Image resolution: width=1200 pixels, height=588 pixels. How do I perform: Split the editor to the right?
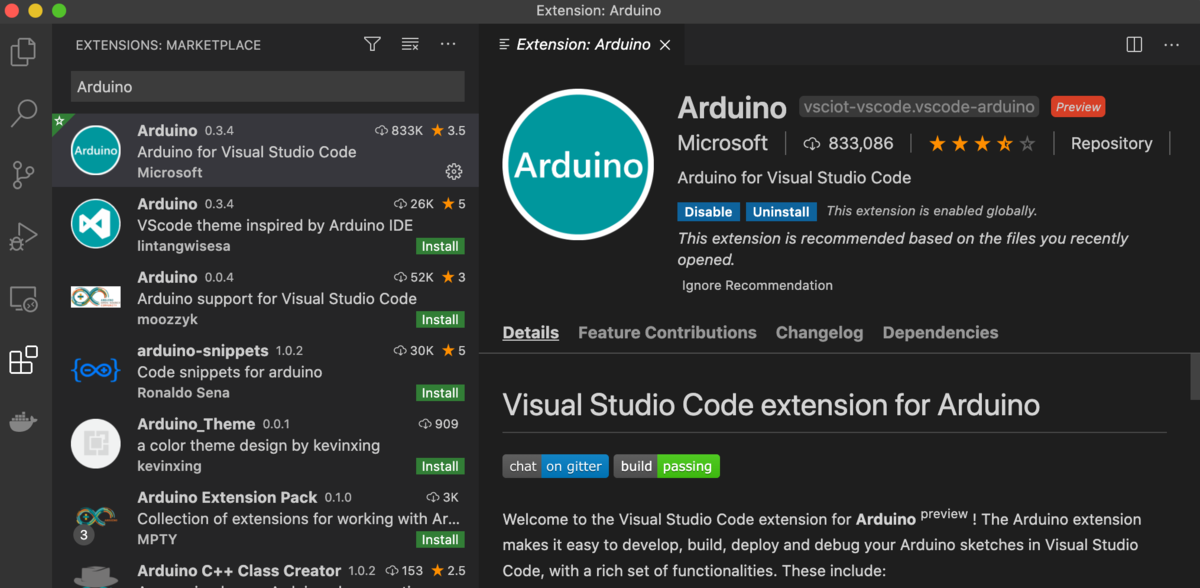click(x=1134, y=44)
